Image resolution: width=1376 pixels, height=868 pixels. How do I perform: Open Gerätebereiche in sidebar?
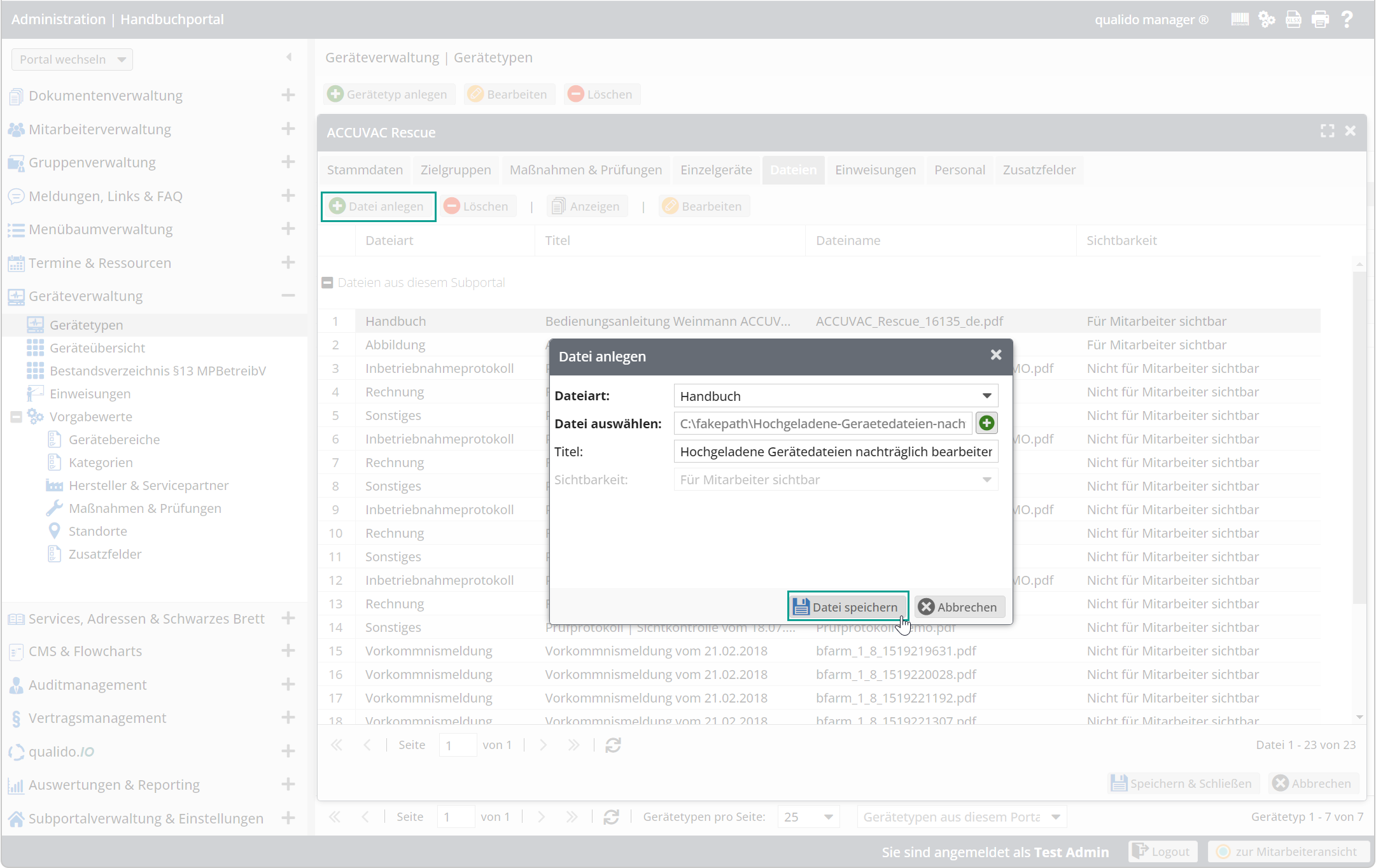click(x=114, y=440)
